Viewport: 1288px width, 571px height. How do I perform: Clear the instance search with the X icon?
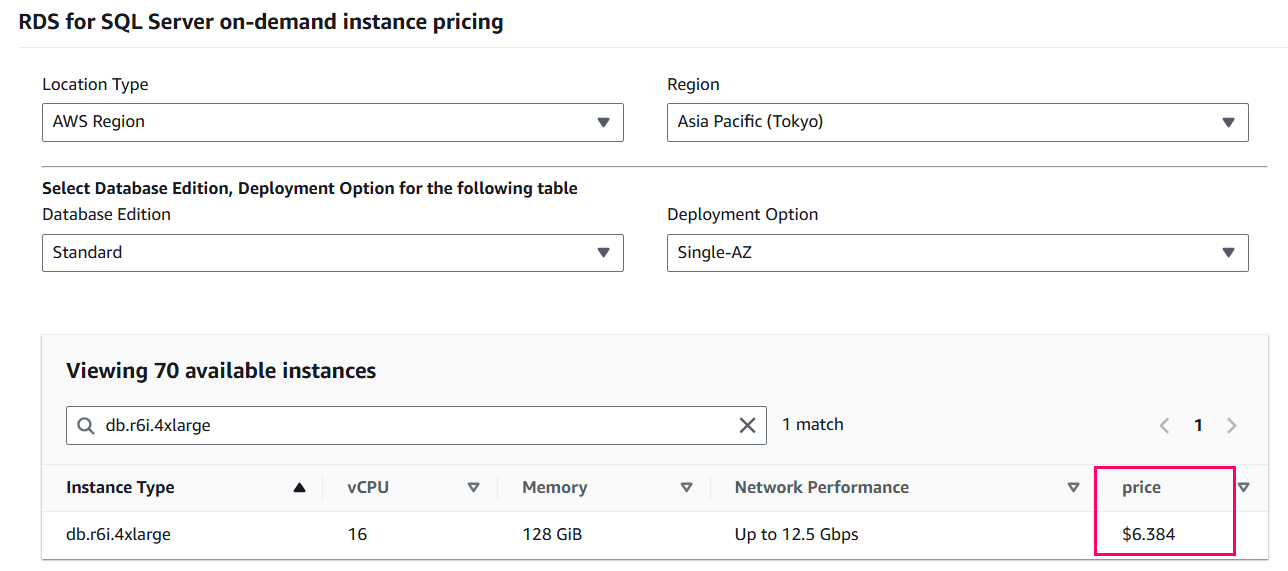[x=747, y=425]
